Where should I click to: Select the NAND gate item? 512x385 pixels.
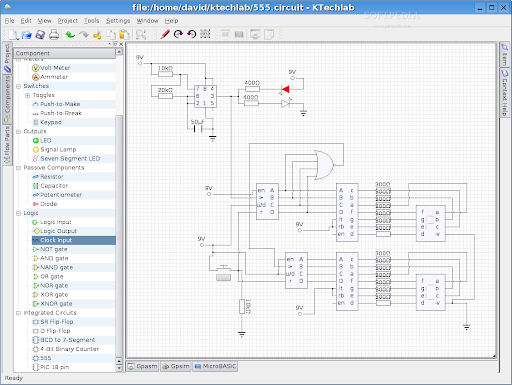(x=56, y=267)
